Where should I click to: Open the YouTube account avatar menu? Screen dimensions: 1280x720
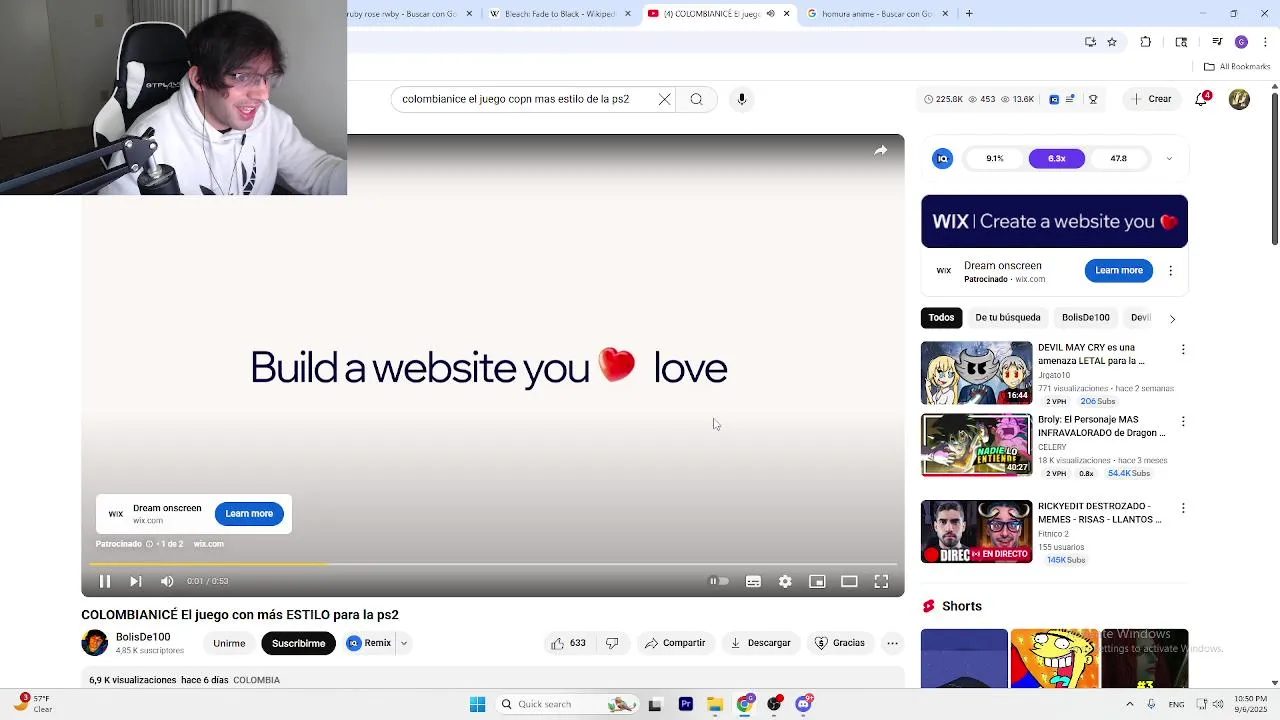click(x=1239, y=99)
